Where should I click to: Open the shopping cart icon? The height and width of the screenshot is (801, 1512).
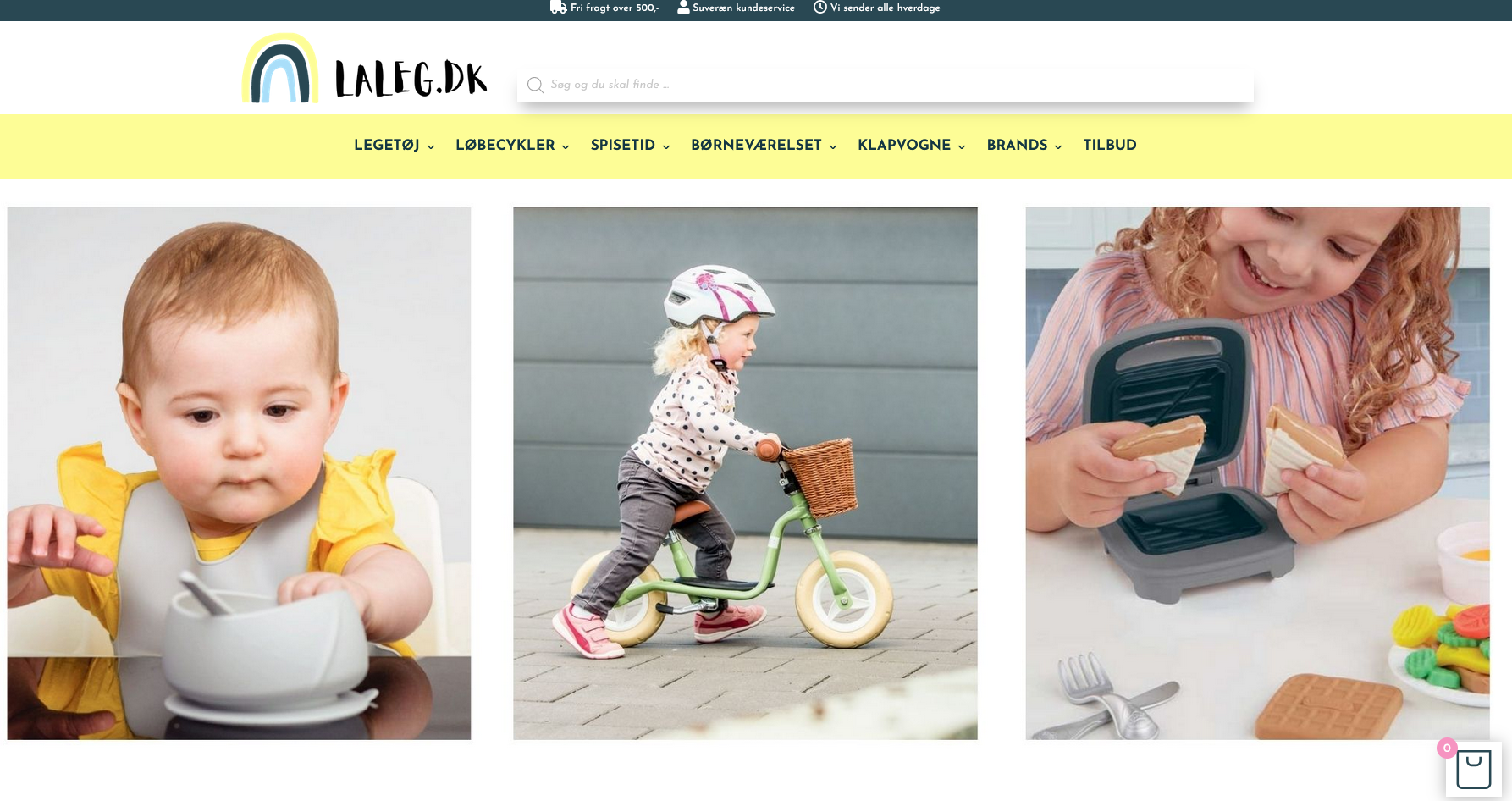coord(1473,770)
